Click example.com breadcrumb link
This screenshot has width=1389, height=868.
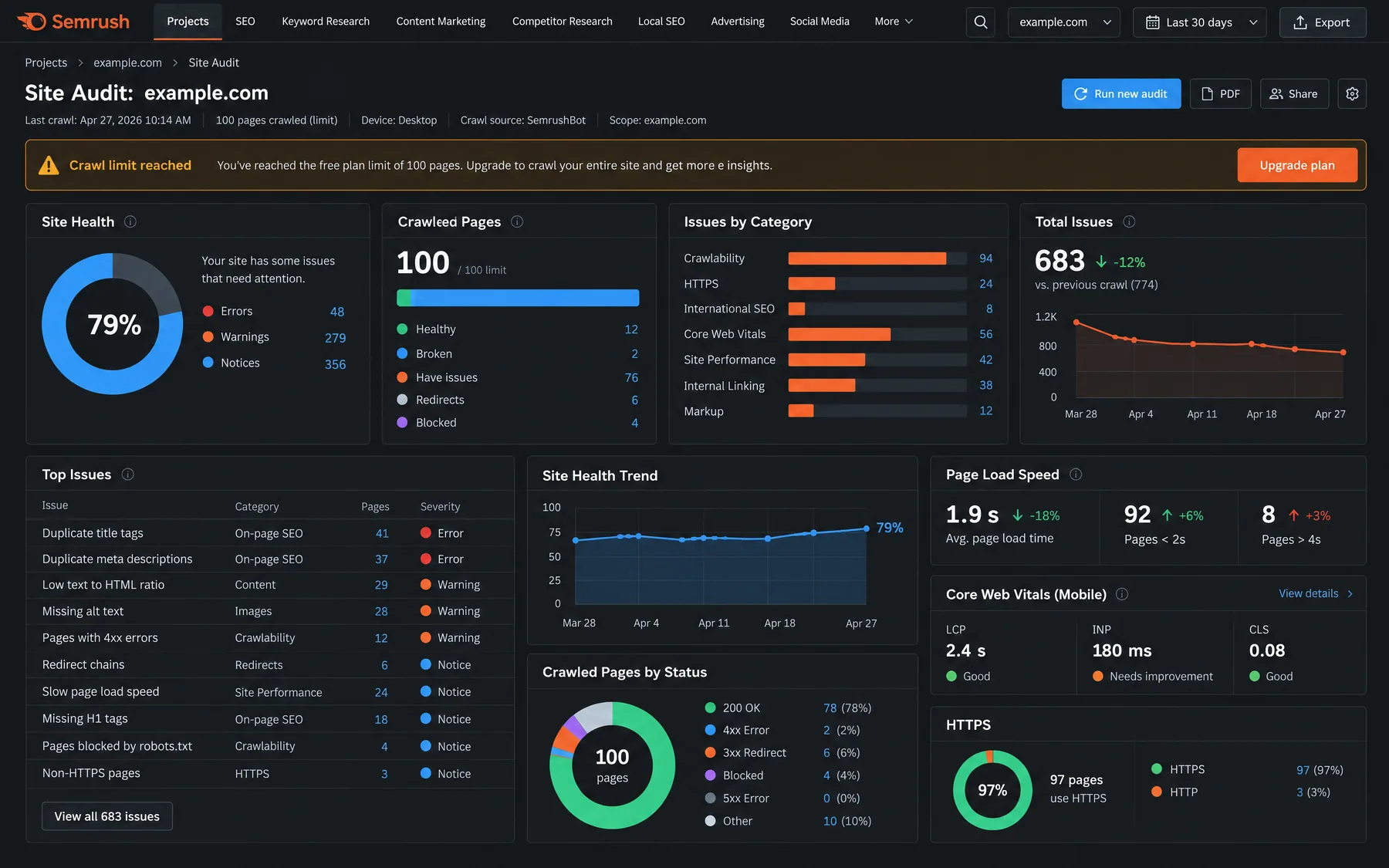(x=128, y=62)
